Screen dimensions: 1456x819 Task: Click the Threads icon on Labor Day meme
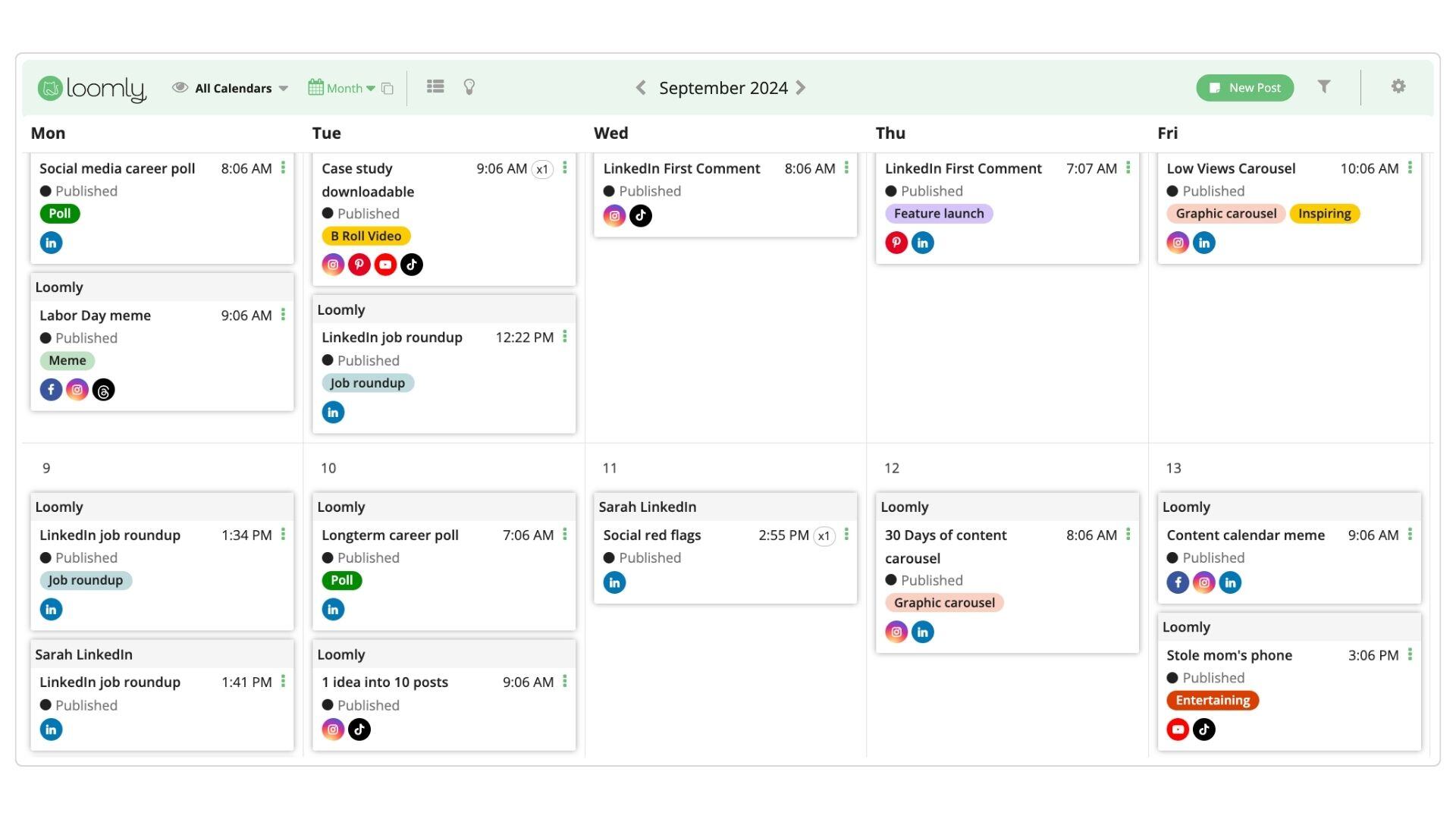[103, 389]
